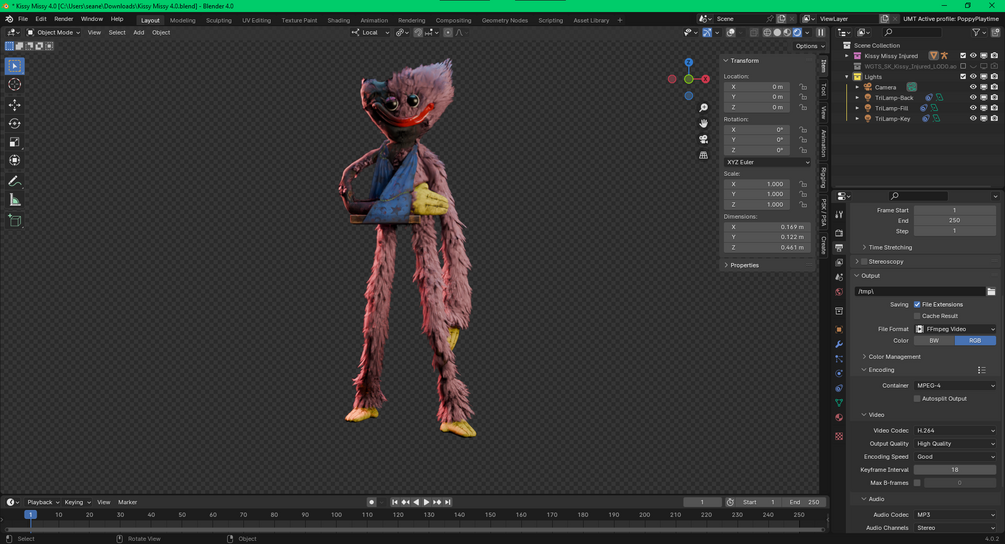Switch to the Geometry Nodes workspace tab
This screenshot has width=1005, height=544.
click(x=504, y=21)
